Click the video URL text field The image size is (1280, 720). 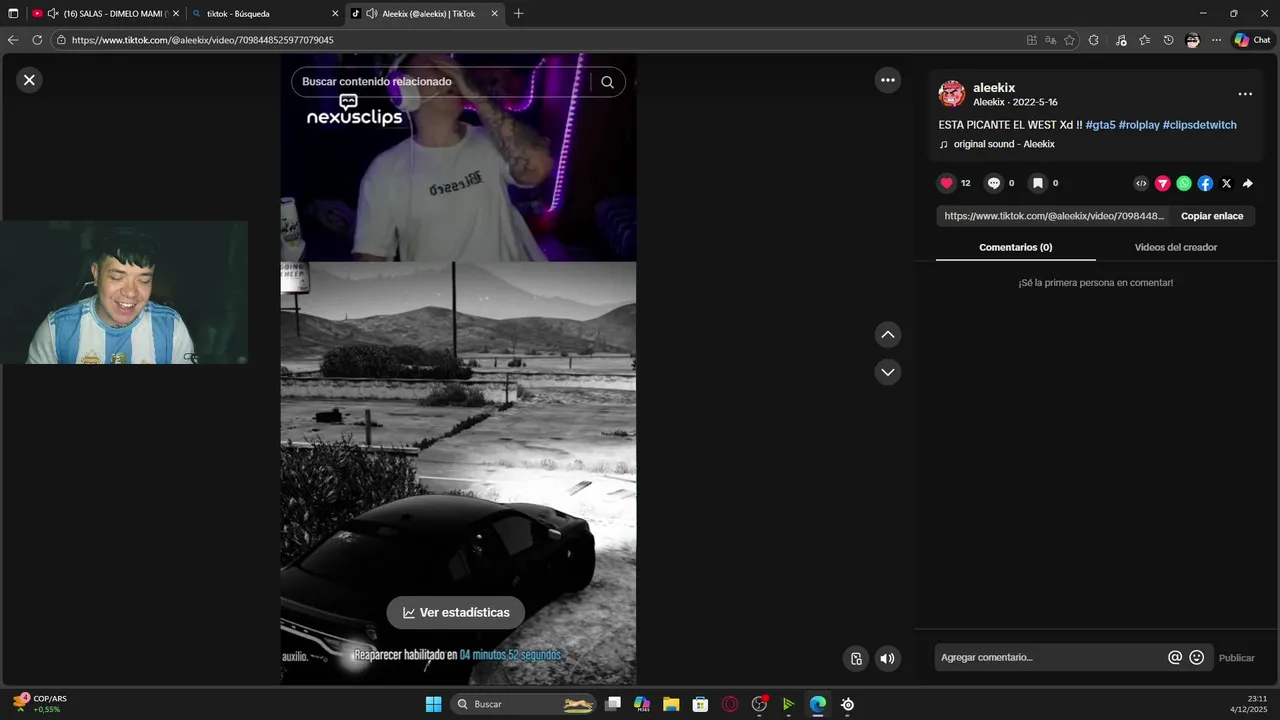(1054, 216)
